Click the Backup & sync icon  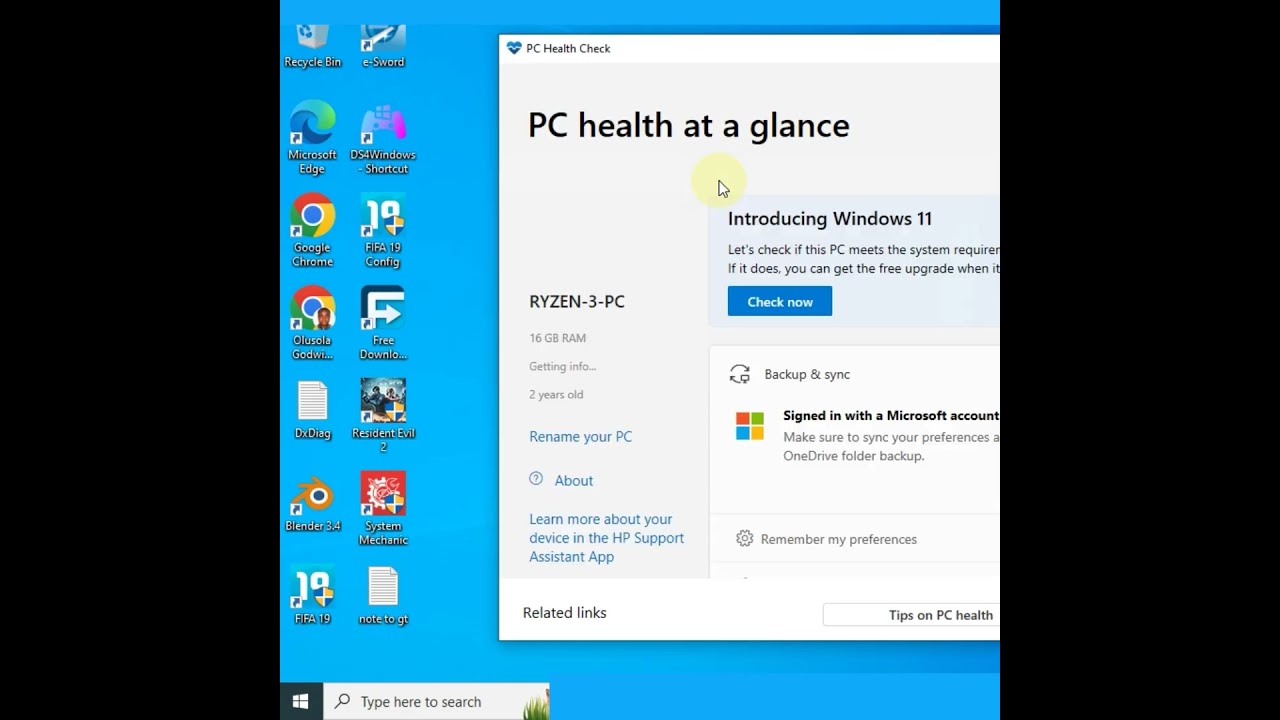coord(740,374)
